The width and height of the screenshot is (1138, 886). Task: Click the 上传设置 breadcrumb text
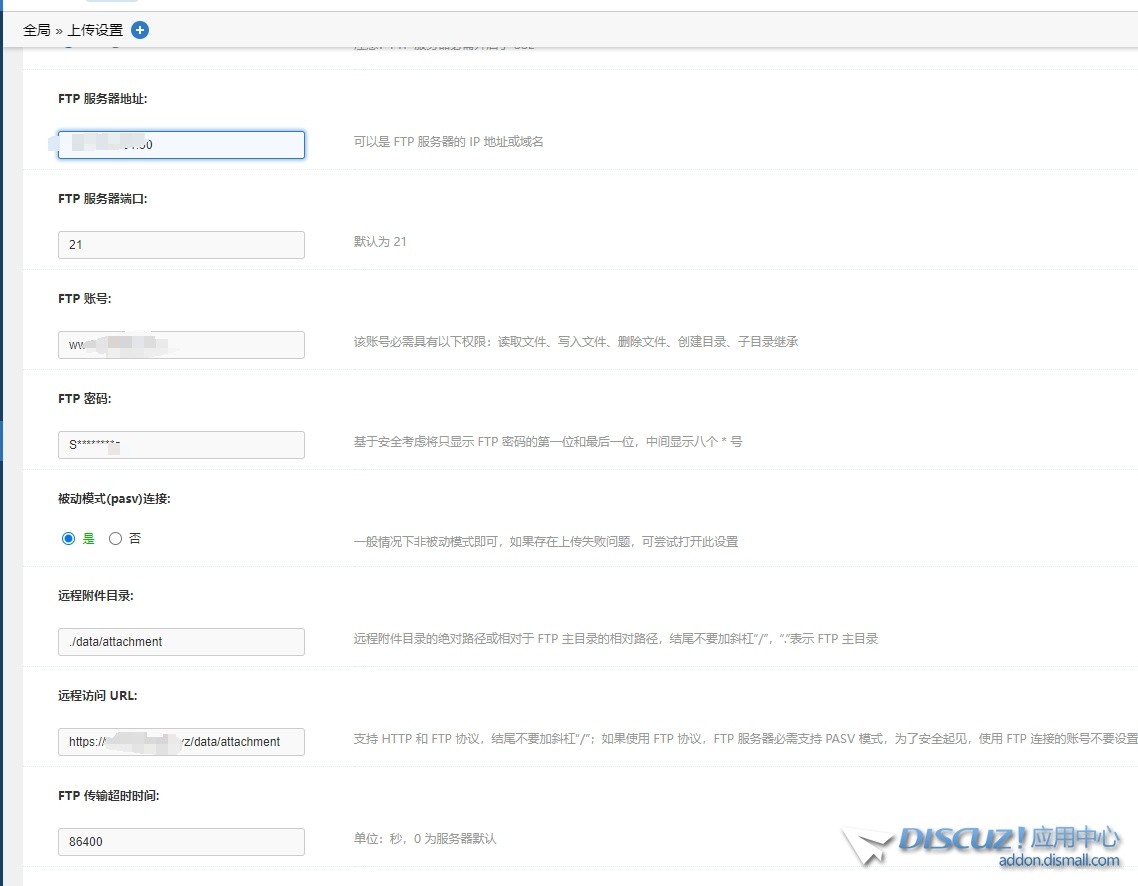pyautogui.click(x=95, y=30)
